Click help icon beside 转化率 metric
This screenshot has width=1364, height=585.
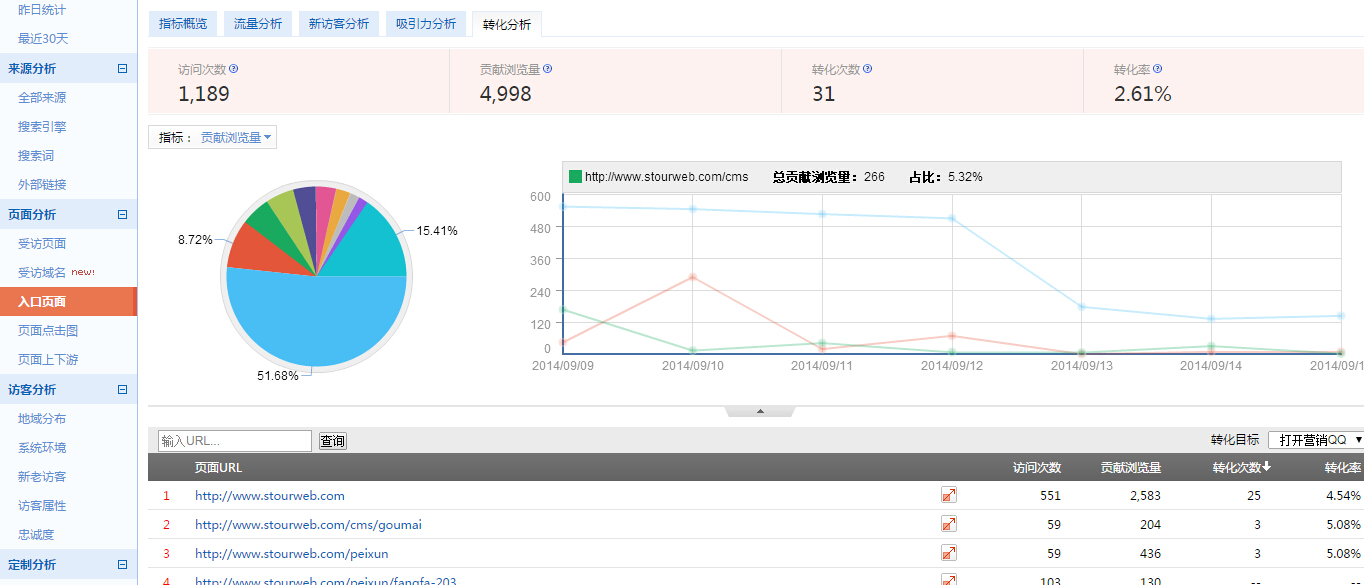(x=1157, y=69)
